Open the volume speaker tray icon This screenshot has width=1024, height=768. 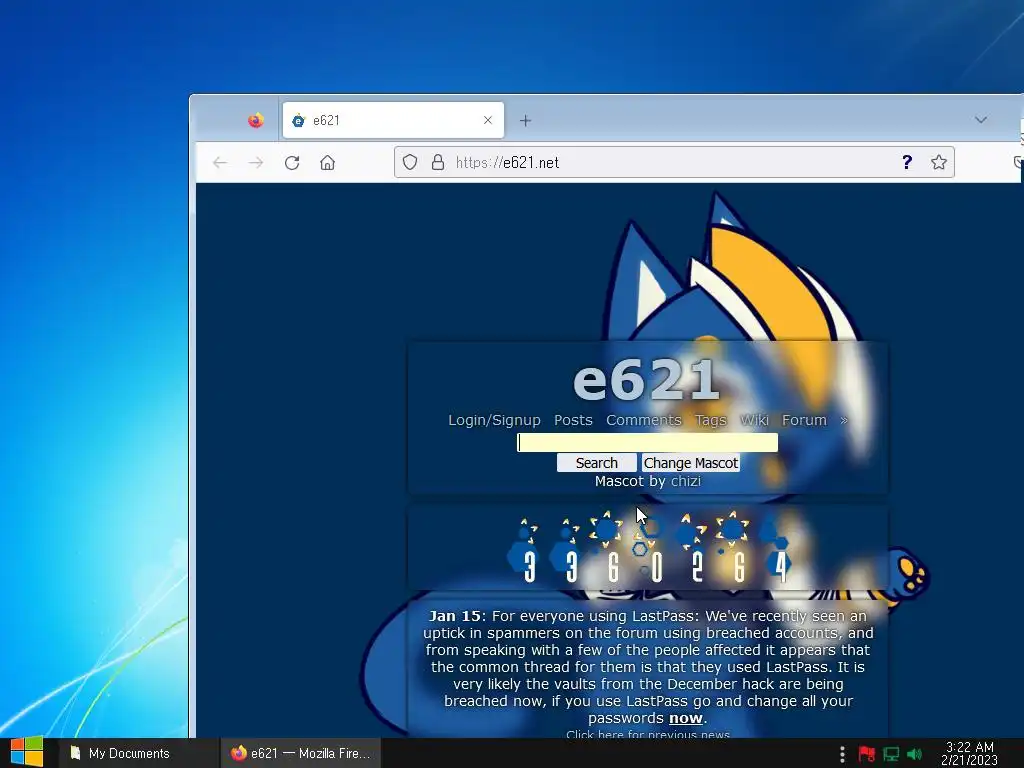click(914, 754)
